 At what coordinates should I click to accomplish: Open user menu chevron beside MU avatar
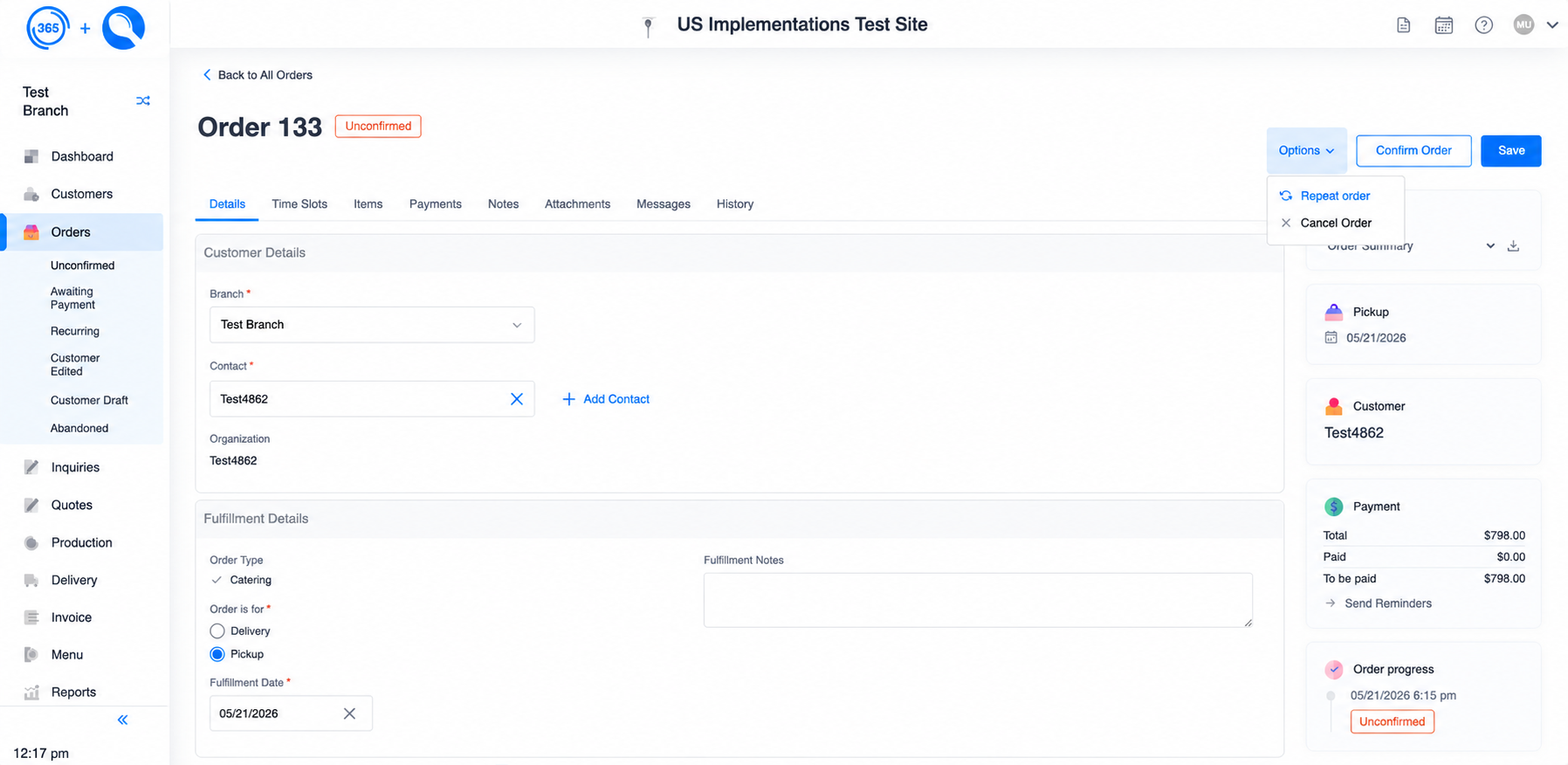point(1552,25)
